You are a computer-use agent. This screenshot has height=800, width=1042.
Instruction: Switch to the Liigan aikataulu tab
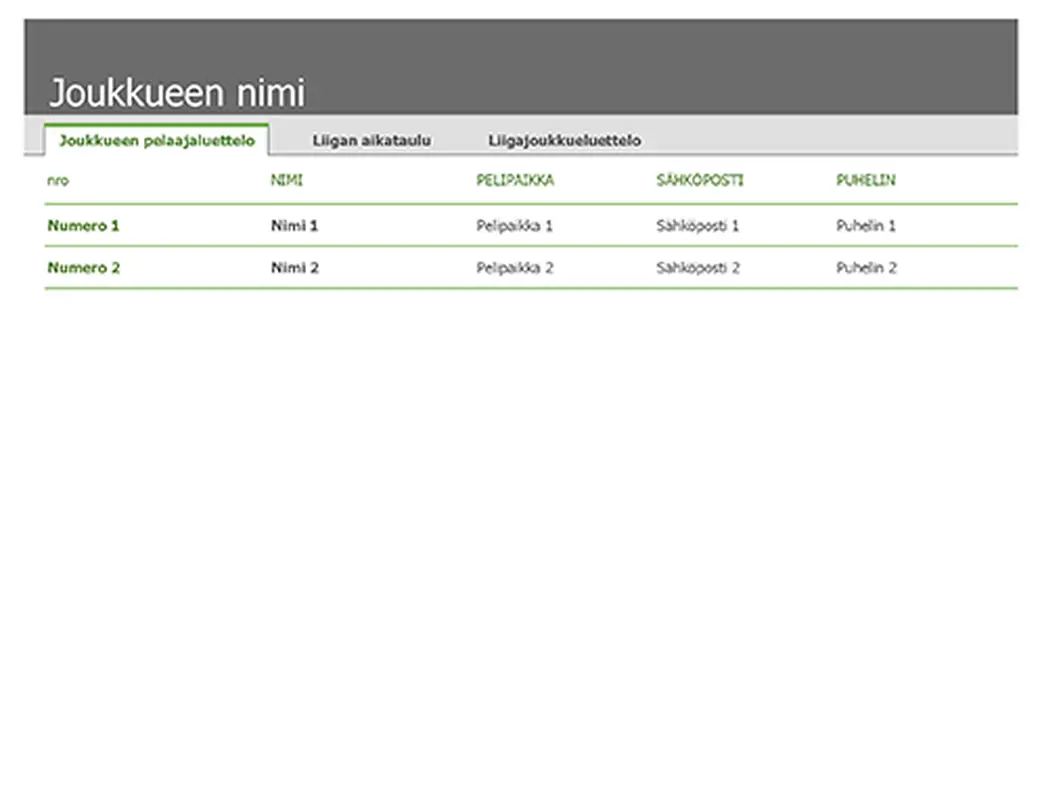[371, 140]
